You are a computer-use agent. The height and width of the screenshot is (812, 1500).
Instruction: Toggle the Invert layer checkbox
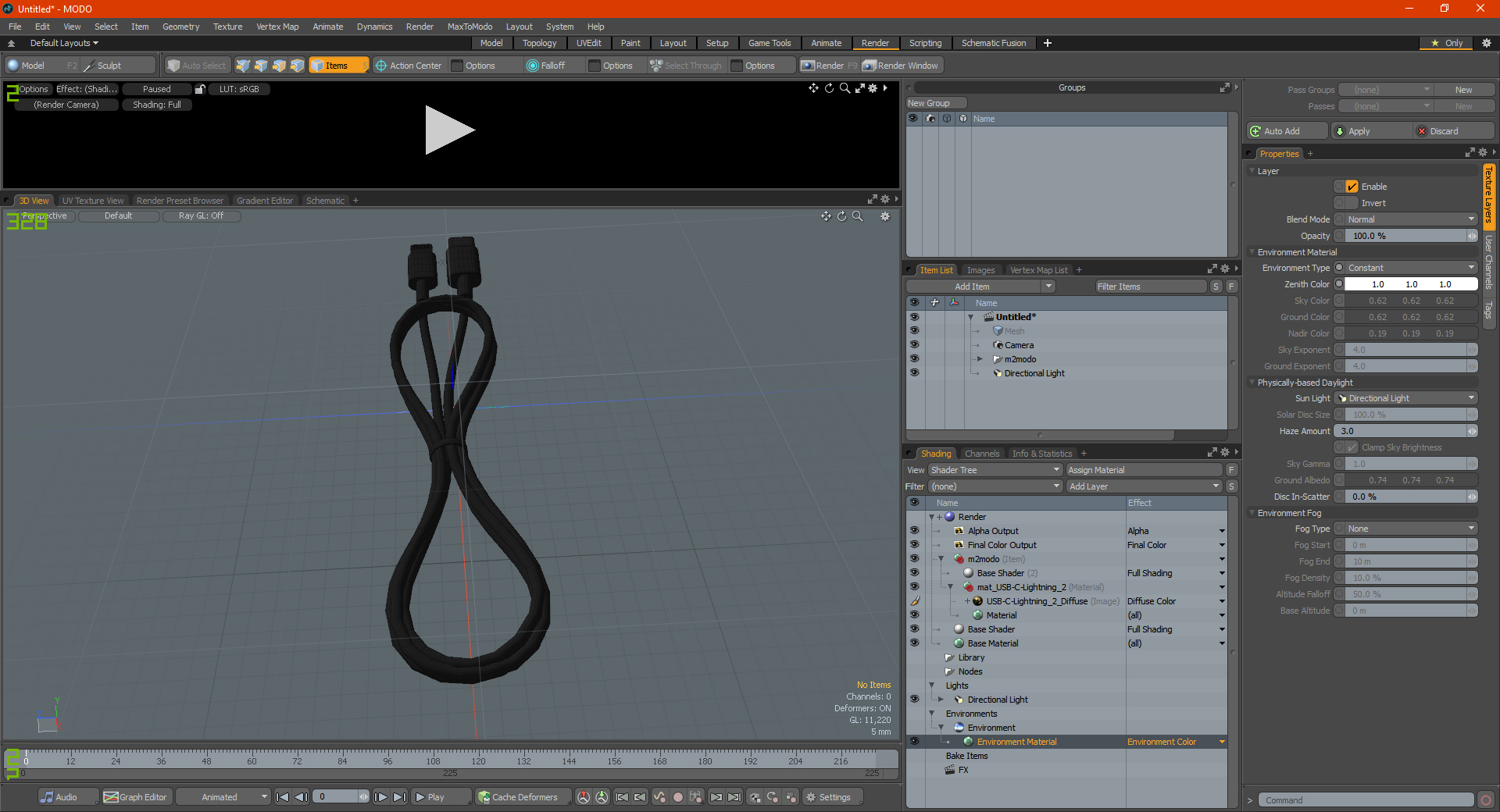point(1352,203)
